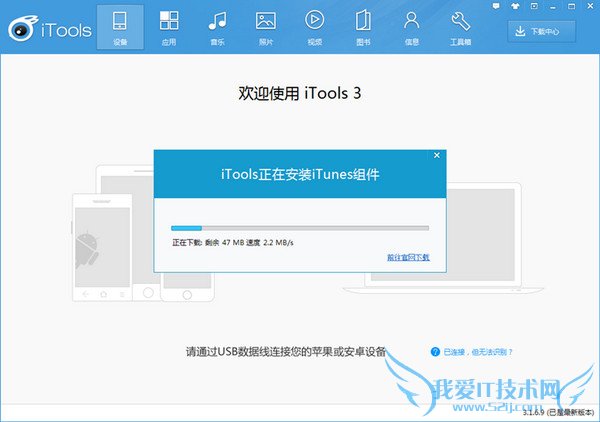
Task: Click the 下载中心 download center button
Action: [541, 31]
